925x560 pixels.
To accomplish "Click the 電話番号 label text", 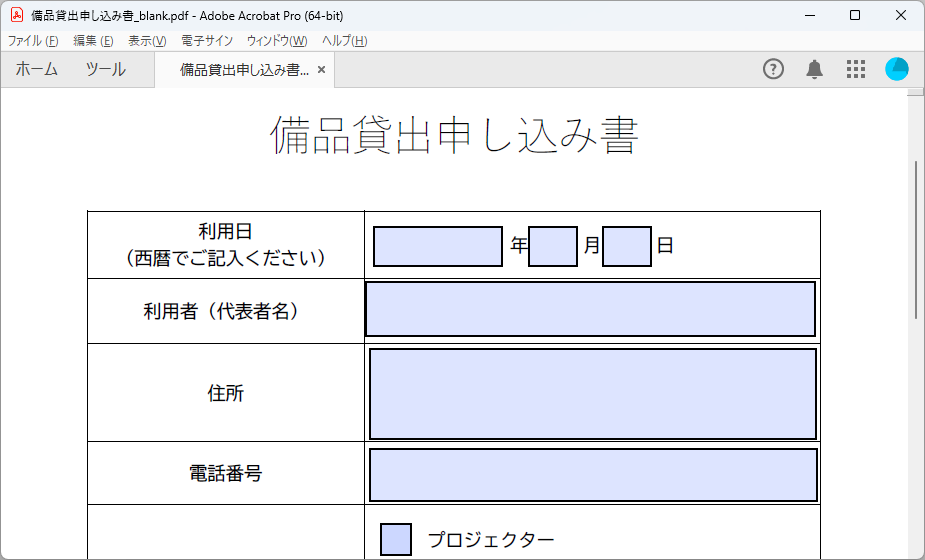I will [x=225, y=473].
